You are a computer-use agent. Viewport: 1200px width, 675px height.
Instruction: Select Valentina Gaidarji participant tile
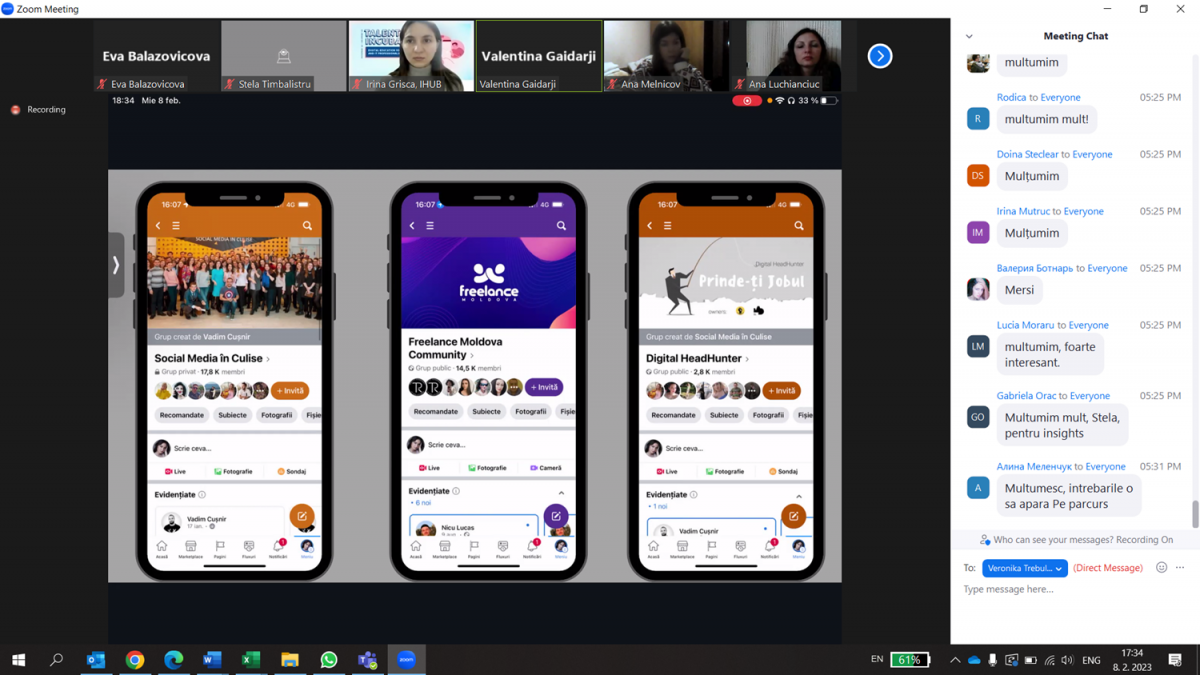click(x=539, y=56)
